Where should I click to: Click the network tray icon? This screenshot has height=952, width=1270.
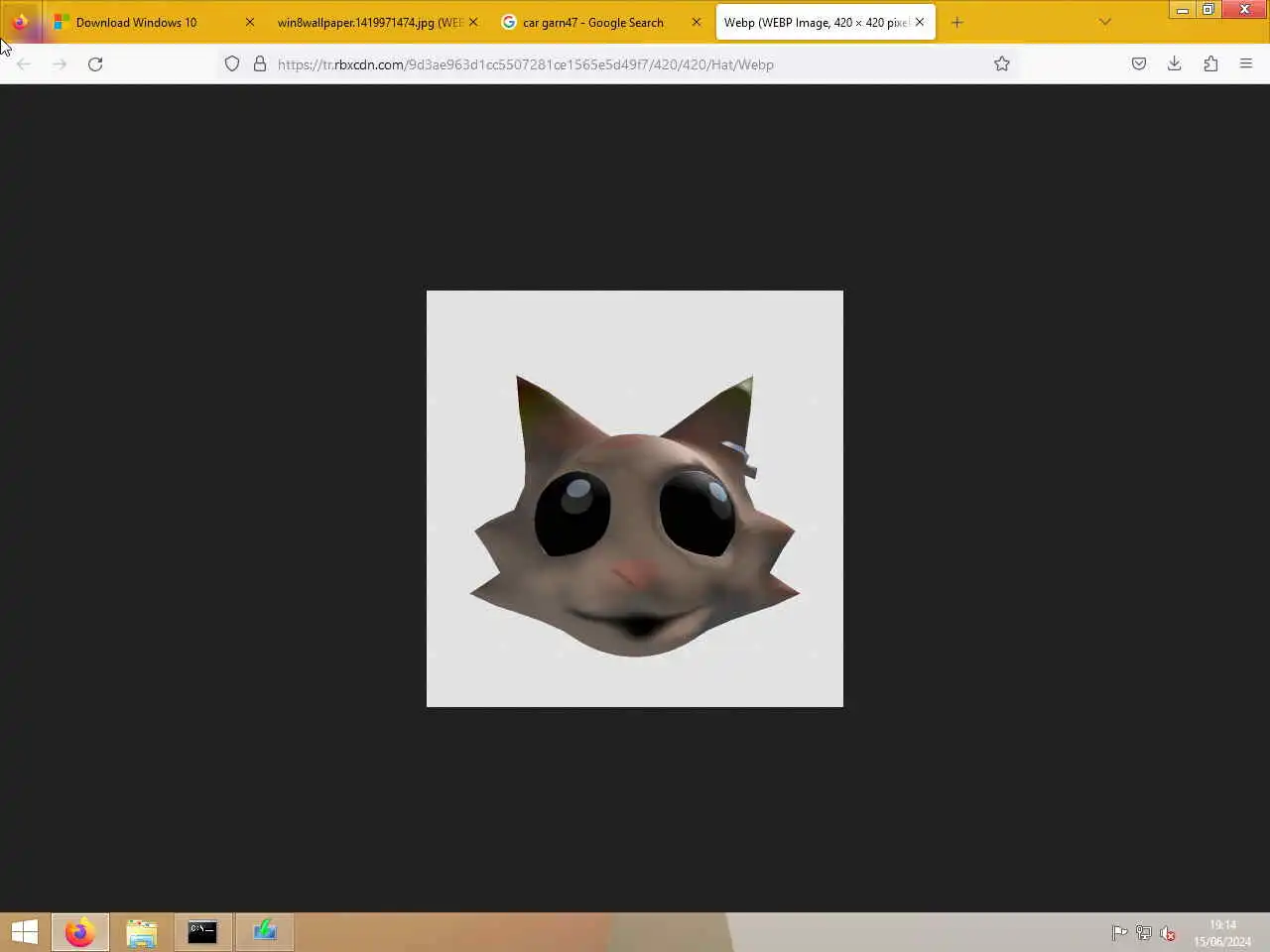(x=1144, y=933)
